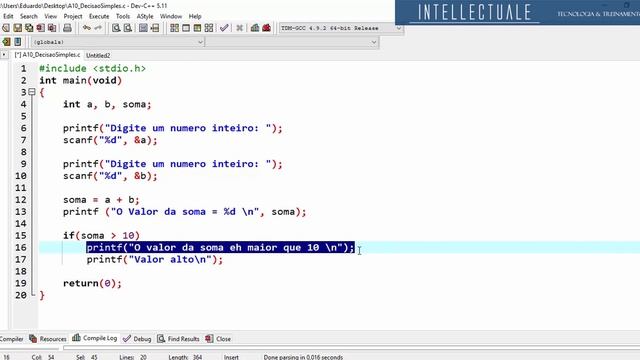
Task: Open the Compiler bottom panel tab
Action: tap(12, 339)
